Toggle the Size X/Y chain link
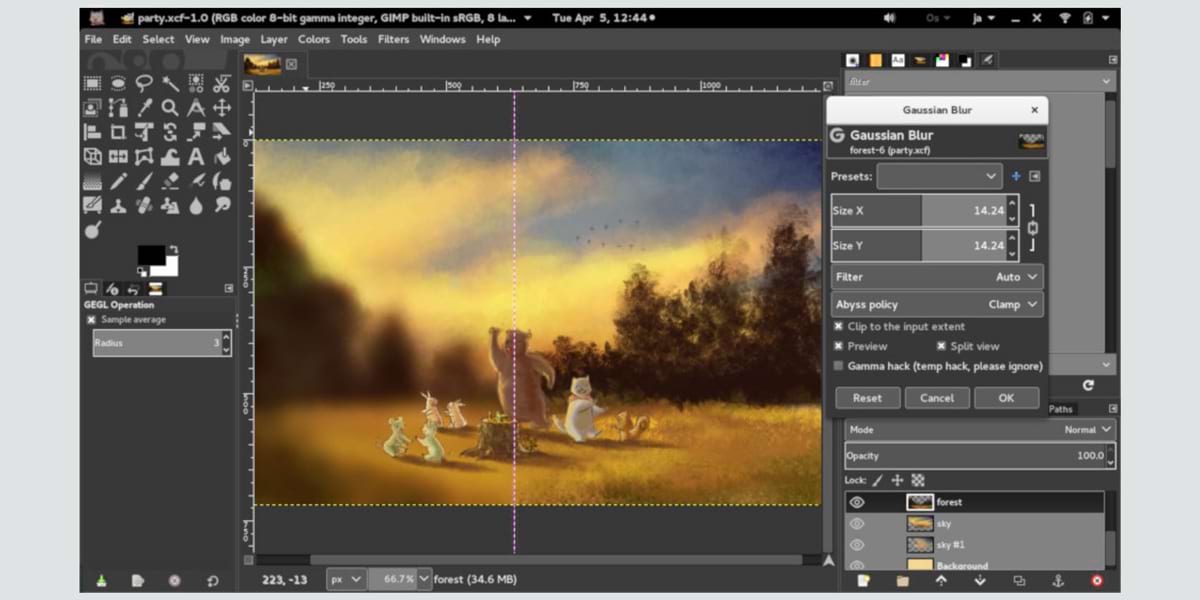1200x600 pixels. (1033, 227)
